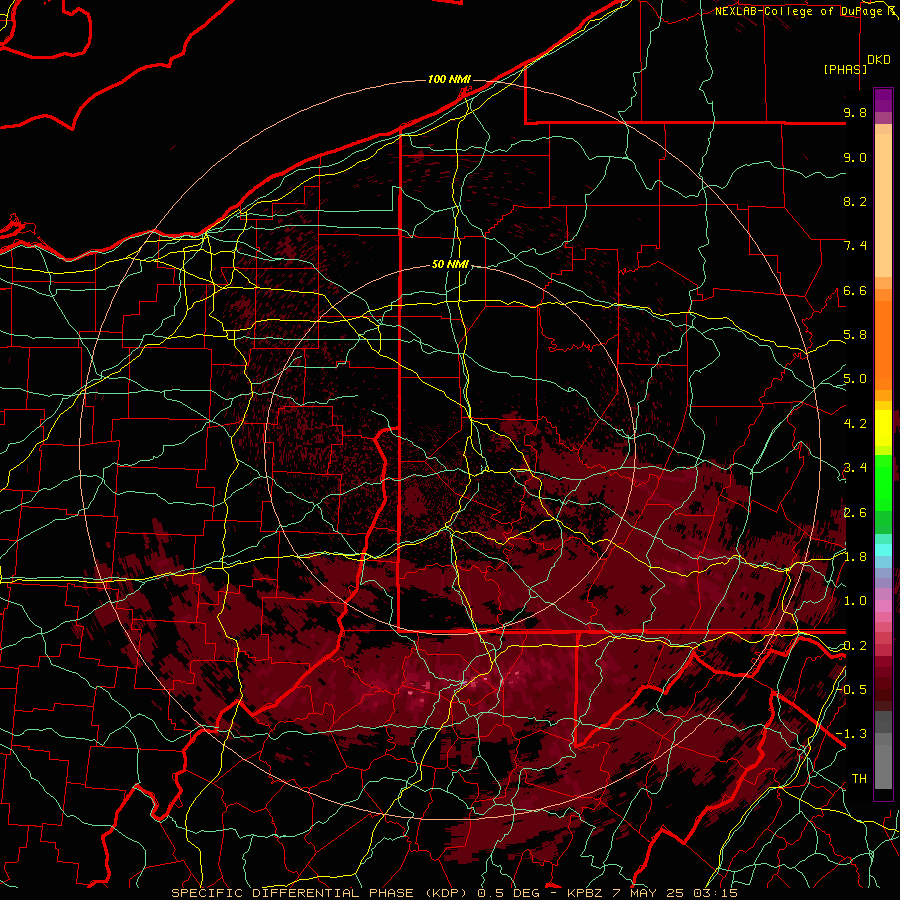This screenshot has height=900, width=900.
Task: Click the 8.2 scale value
Action: tap(855, 201)
